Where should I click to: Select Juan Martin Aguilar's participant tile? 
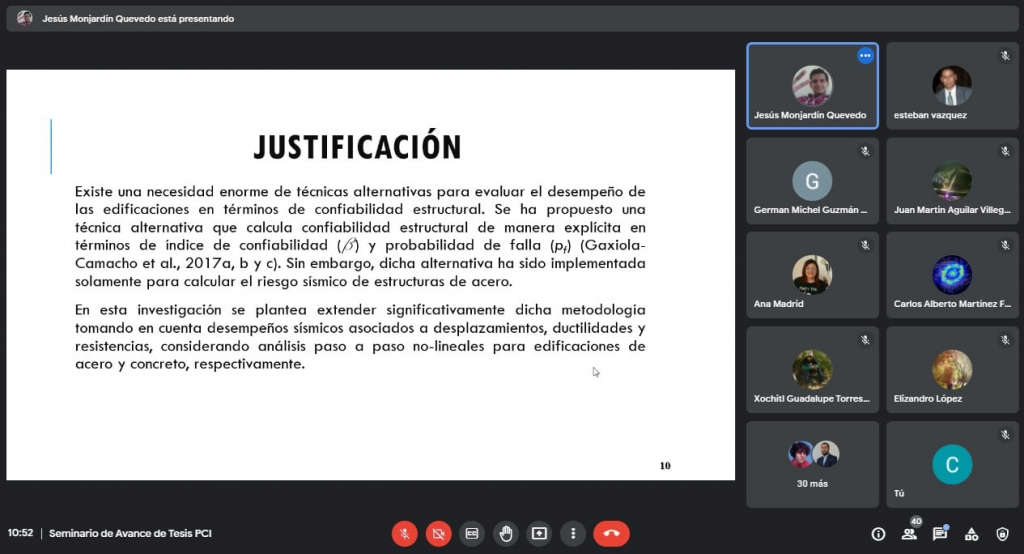(952, 180)
